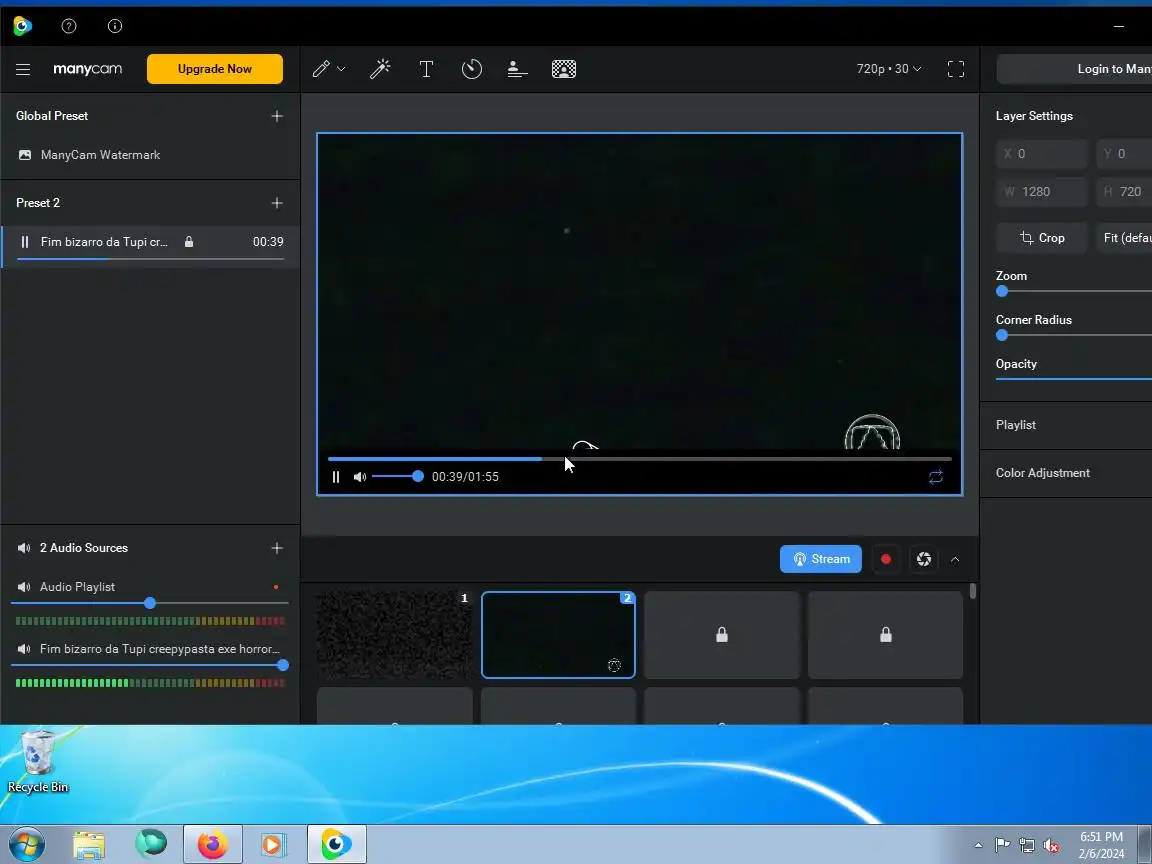Open the hamburger main menu
Viewport: 1152px width, 864px height.
(x=23, y=69)
